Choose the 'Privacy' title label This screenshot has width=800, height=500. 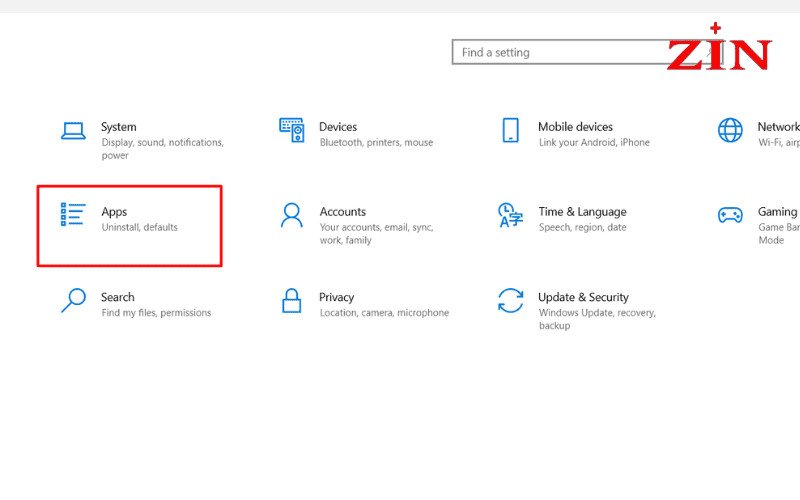(x=336, y=297)
